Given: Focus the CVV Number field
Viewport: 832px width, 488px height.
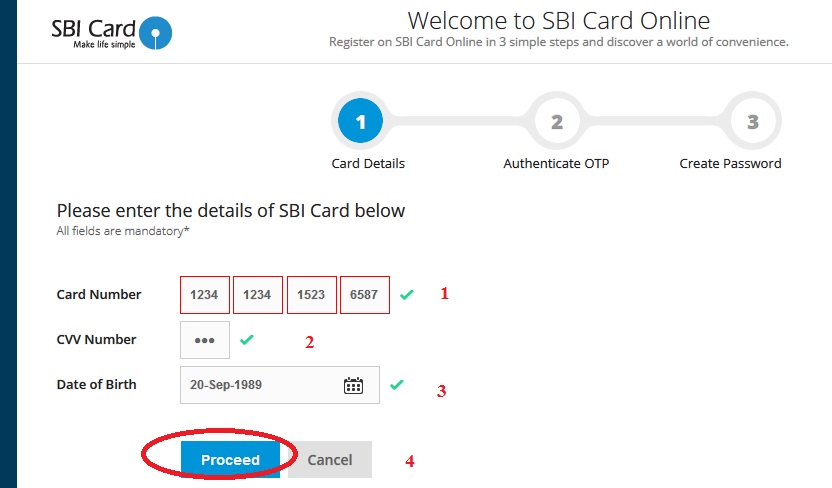Looking at the screenshot, I should click(205, 340).
